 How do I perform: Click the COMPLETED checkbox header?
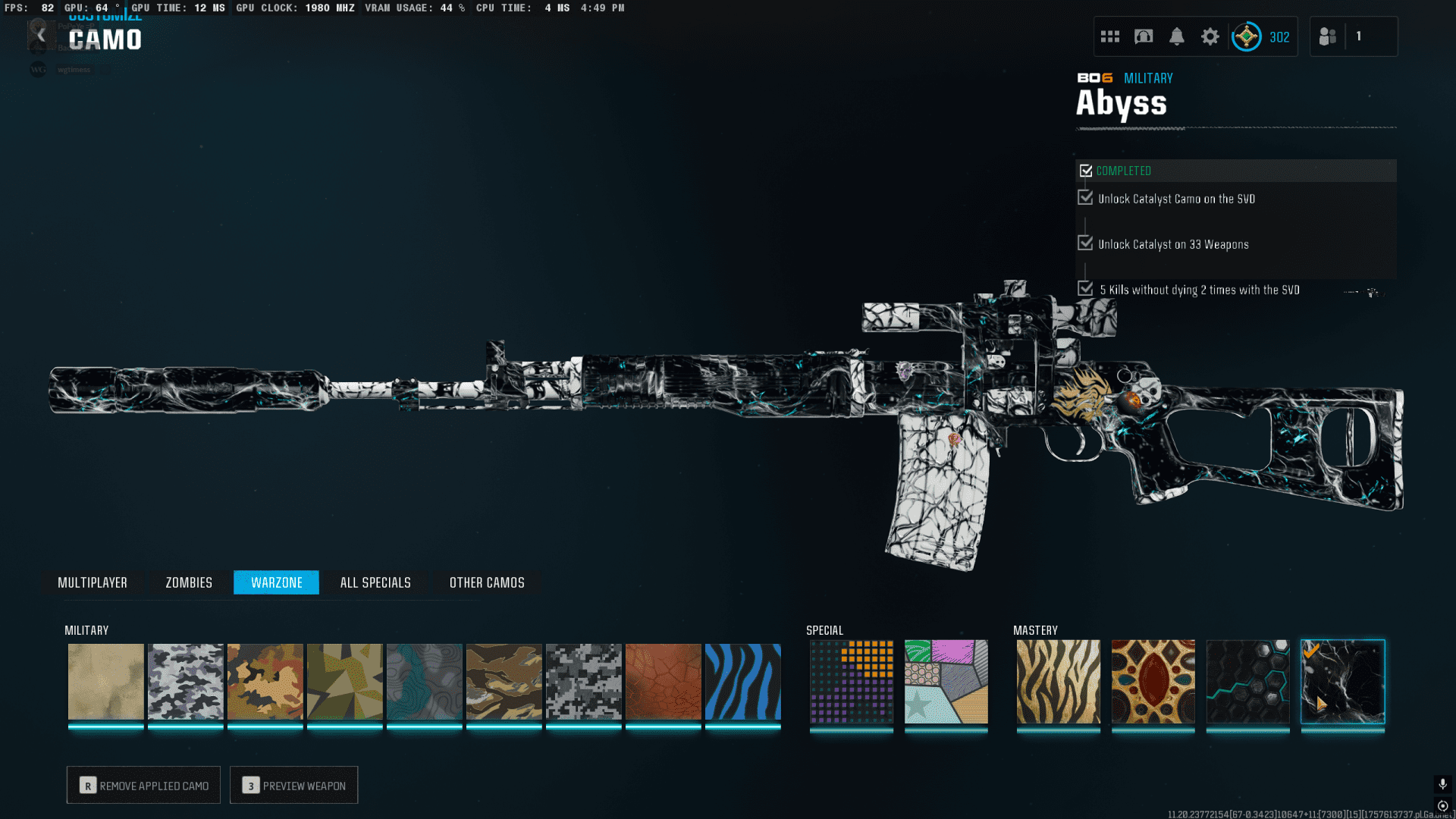(x=1086, y=171)
